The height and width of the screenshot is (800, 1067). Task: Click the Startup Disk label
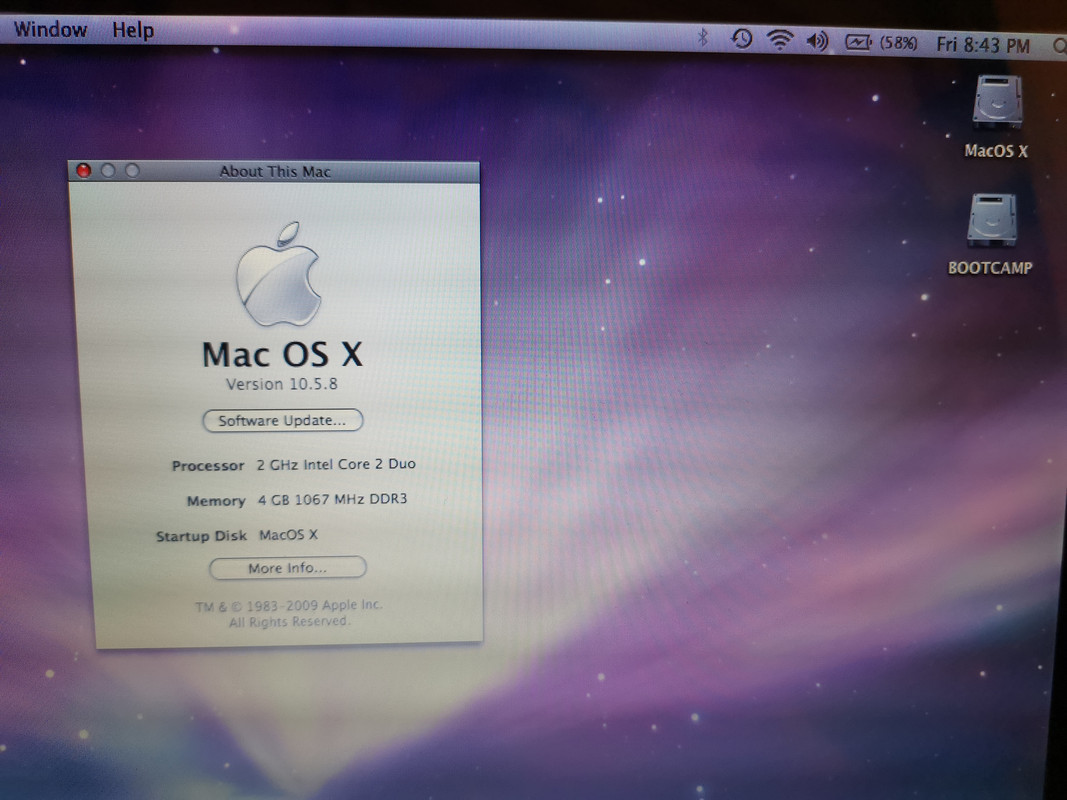pos(201,536)
